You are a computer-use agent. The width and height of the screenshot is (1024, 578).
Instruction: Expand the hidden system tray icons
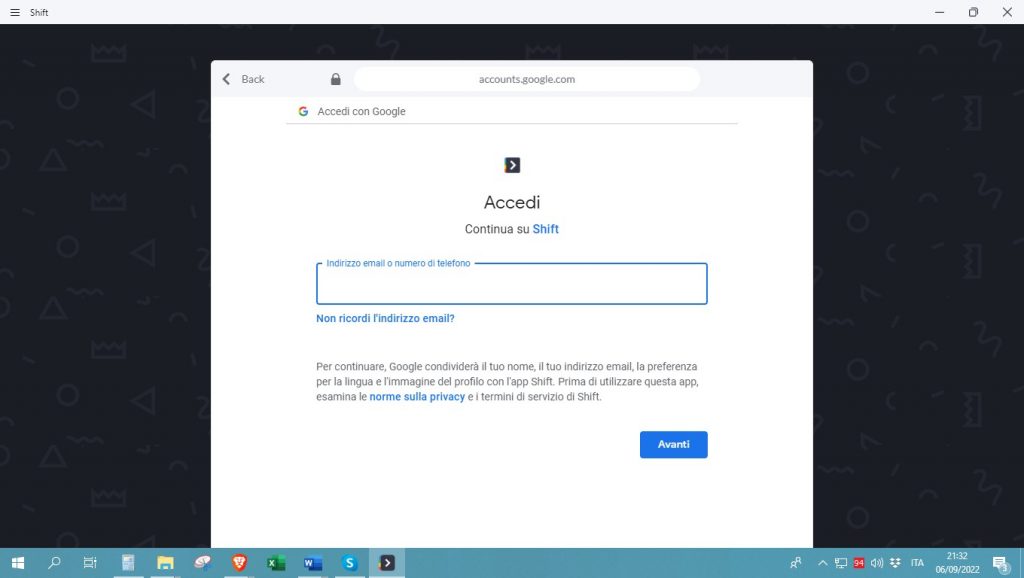click(823, 563)
